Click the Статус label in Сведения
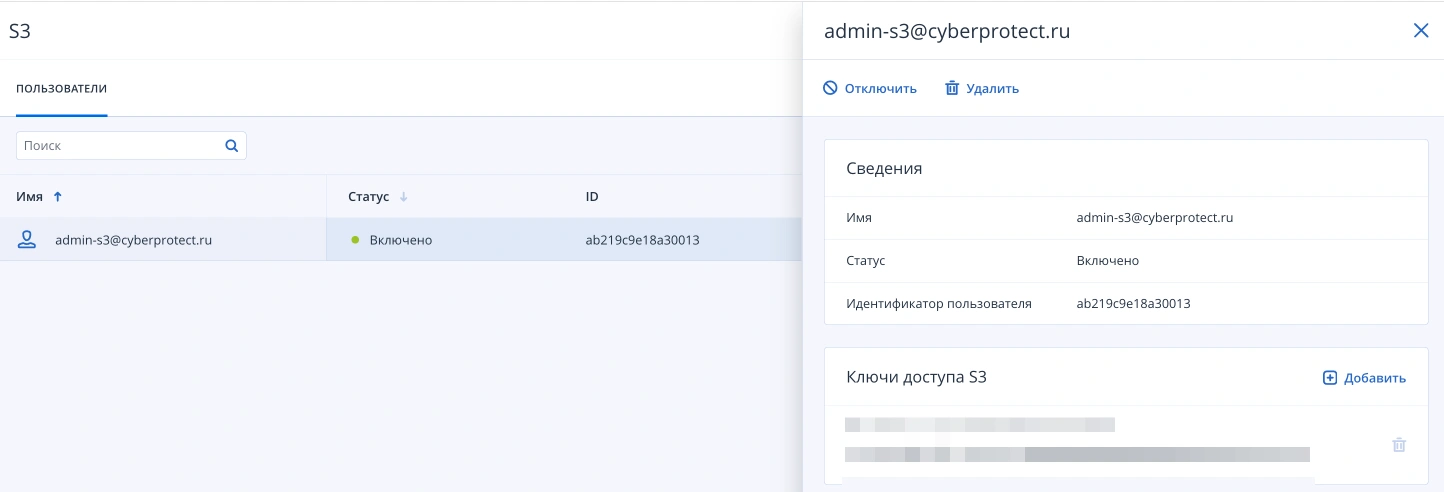 click(x=866, y=261)
